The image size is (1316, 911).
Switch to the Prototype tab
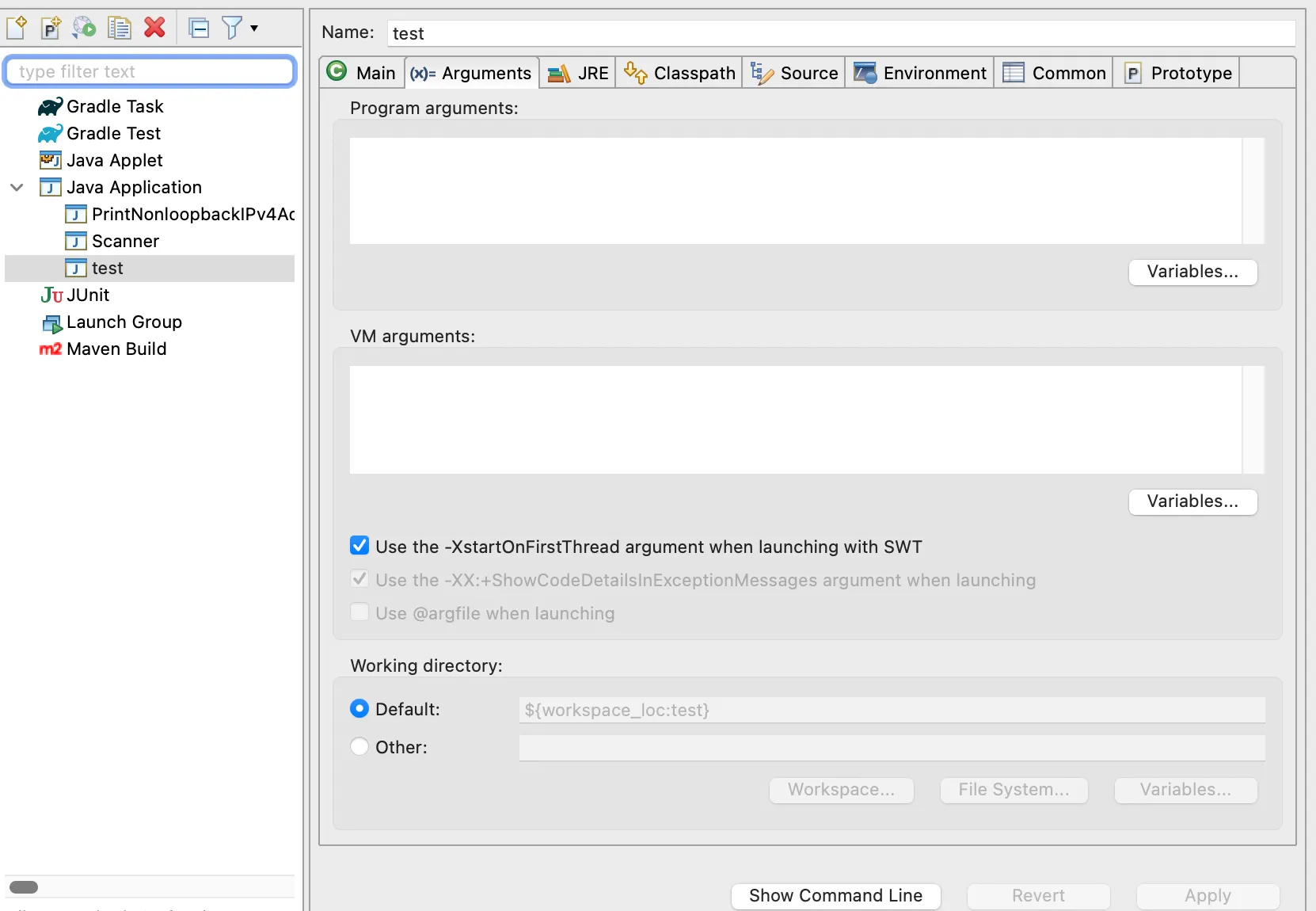[1177, 73]
